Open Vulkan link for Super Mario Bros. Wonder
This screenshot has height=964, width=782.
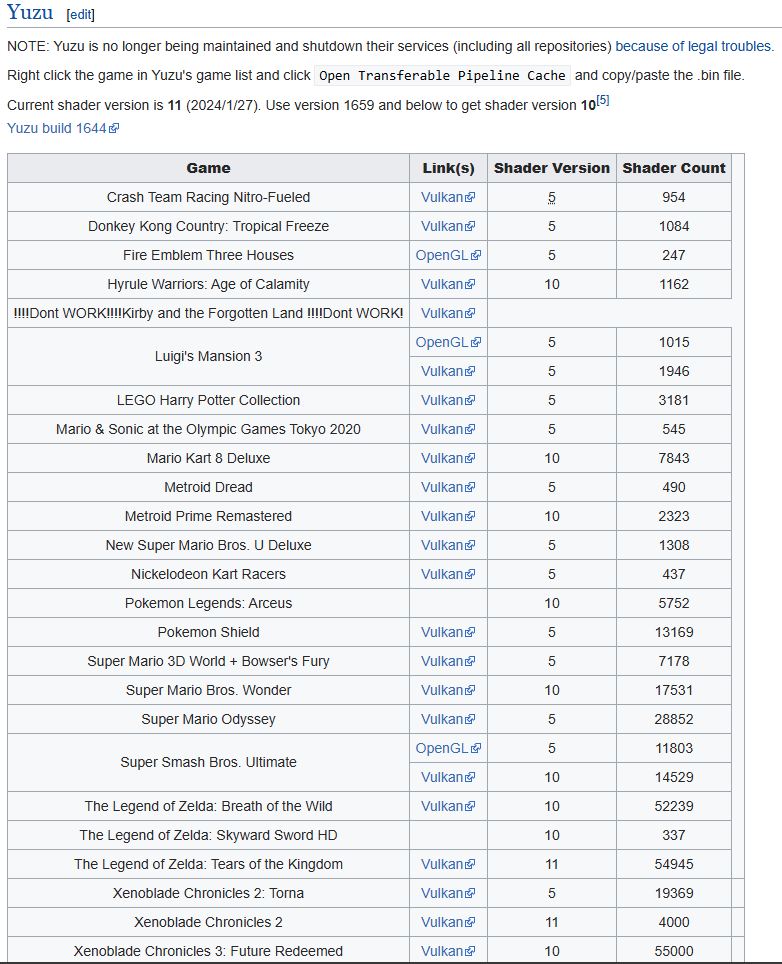tap(448, 690)
